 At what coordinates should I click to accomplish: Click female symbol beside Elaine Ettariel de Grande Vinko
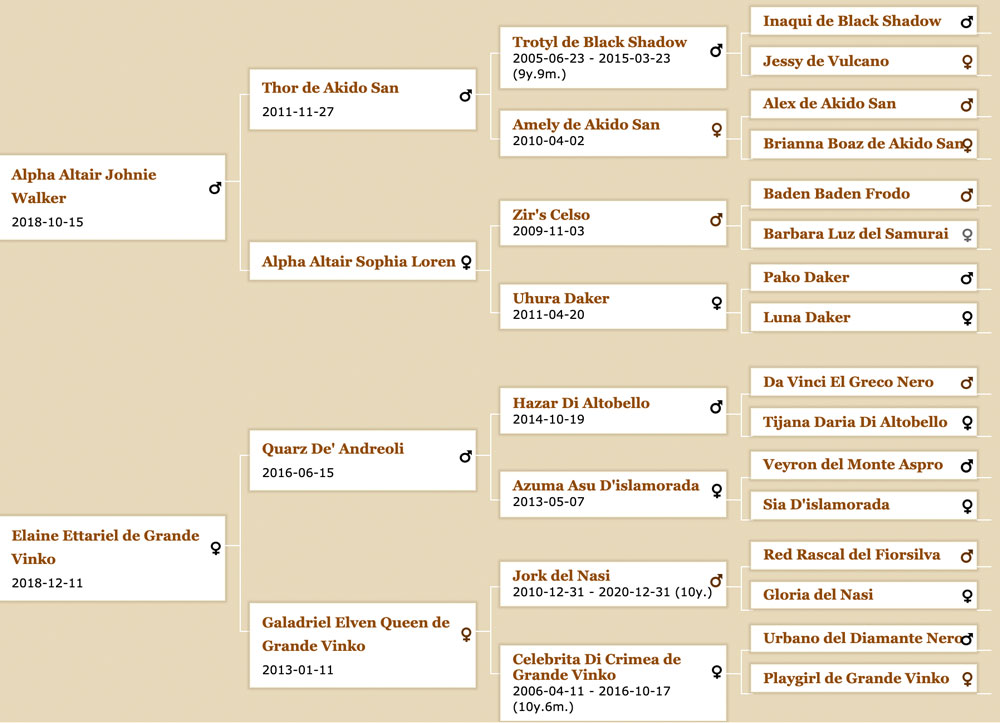216,548
